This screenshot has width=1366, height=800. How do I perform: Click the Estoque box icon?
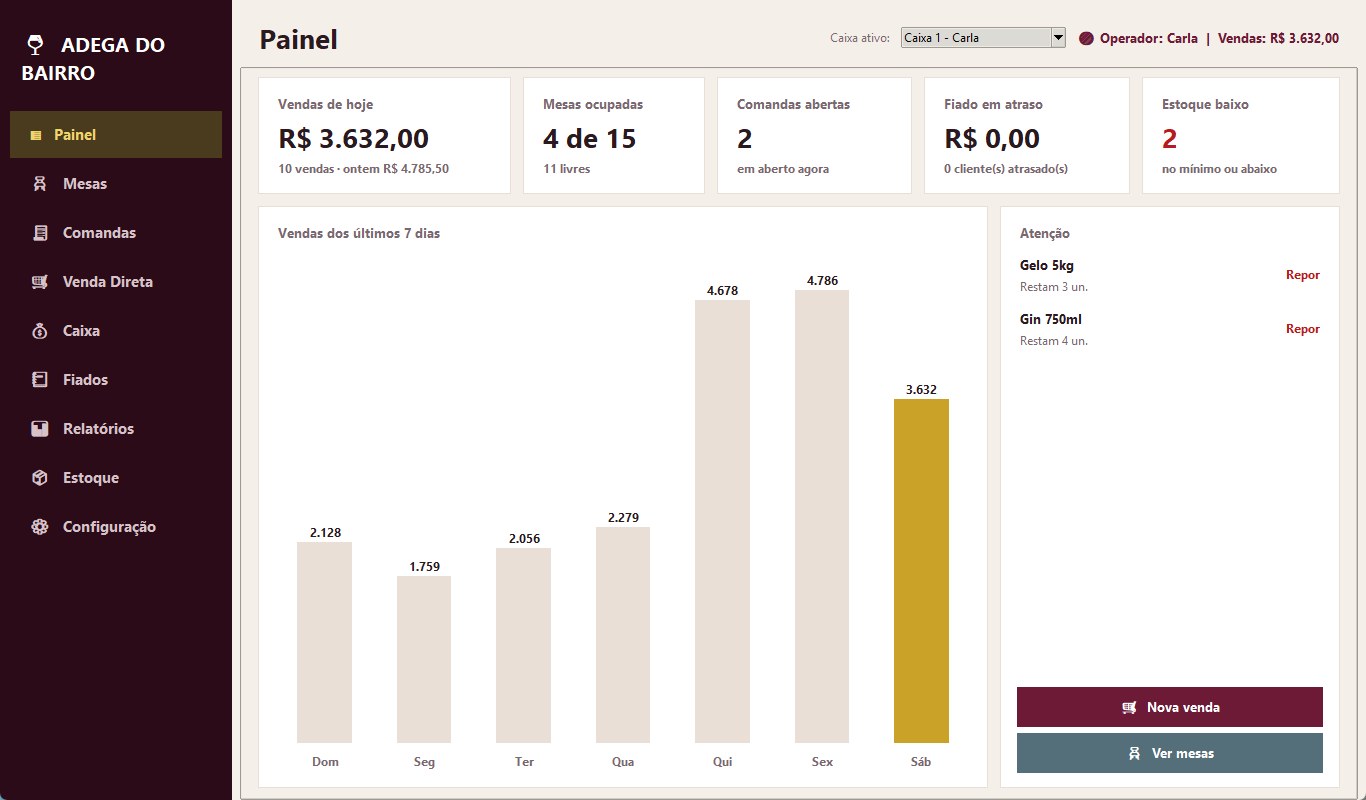coord(40,478)
